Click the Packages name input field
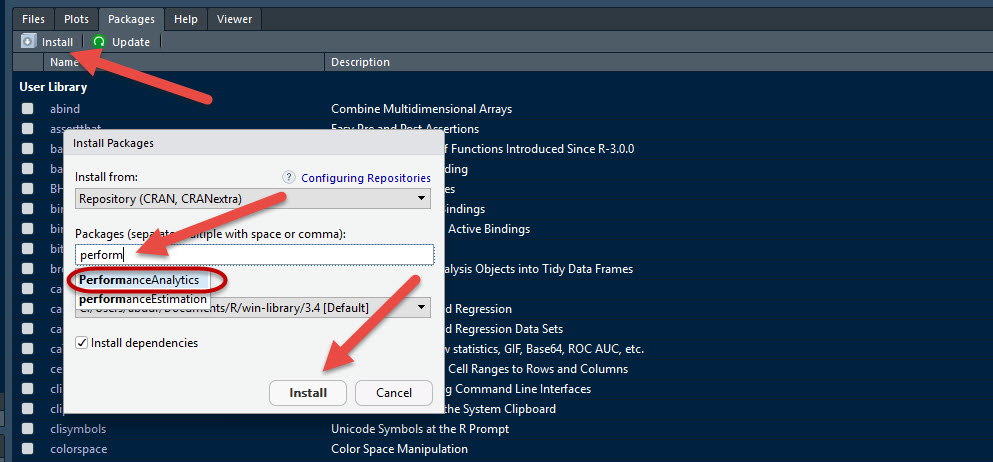 (x=253, y=255)
